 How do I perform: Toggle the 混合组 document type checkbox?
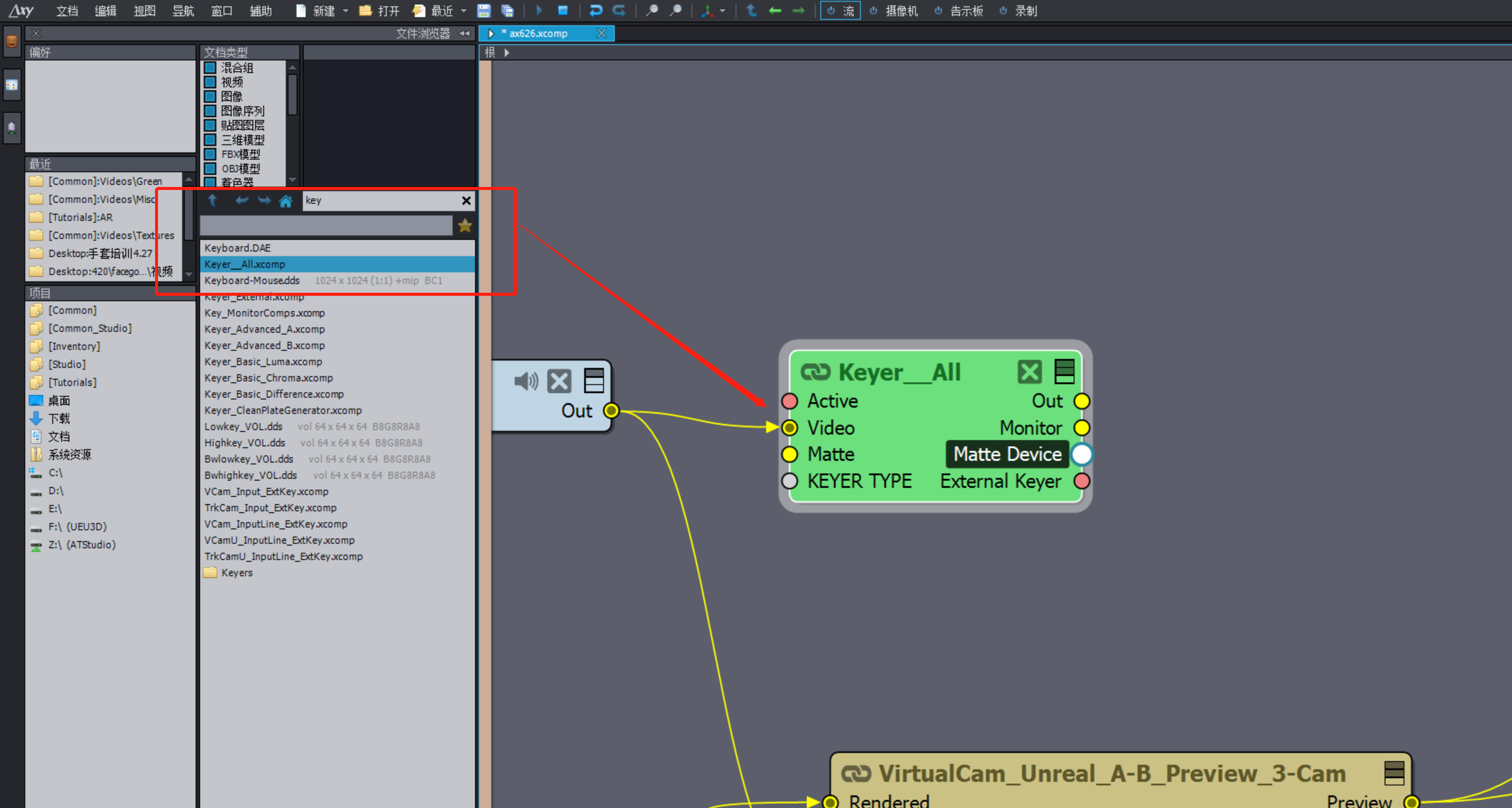(x=210, y=68)
